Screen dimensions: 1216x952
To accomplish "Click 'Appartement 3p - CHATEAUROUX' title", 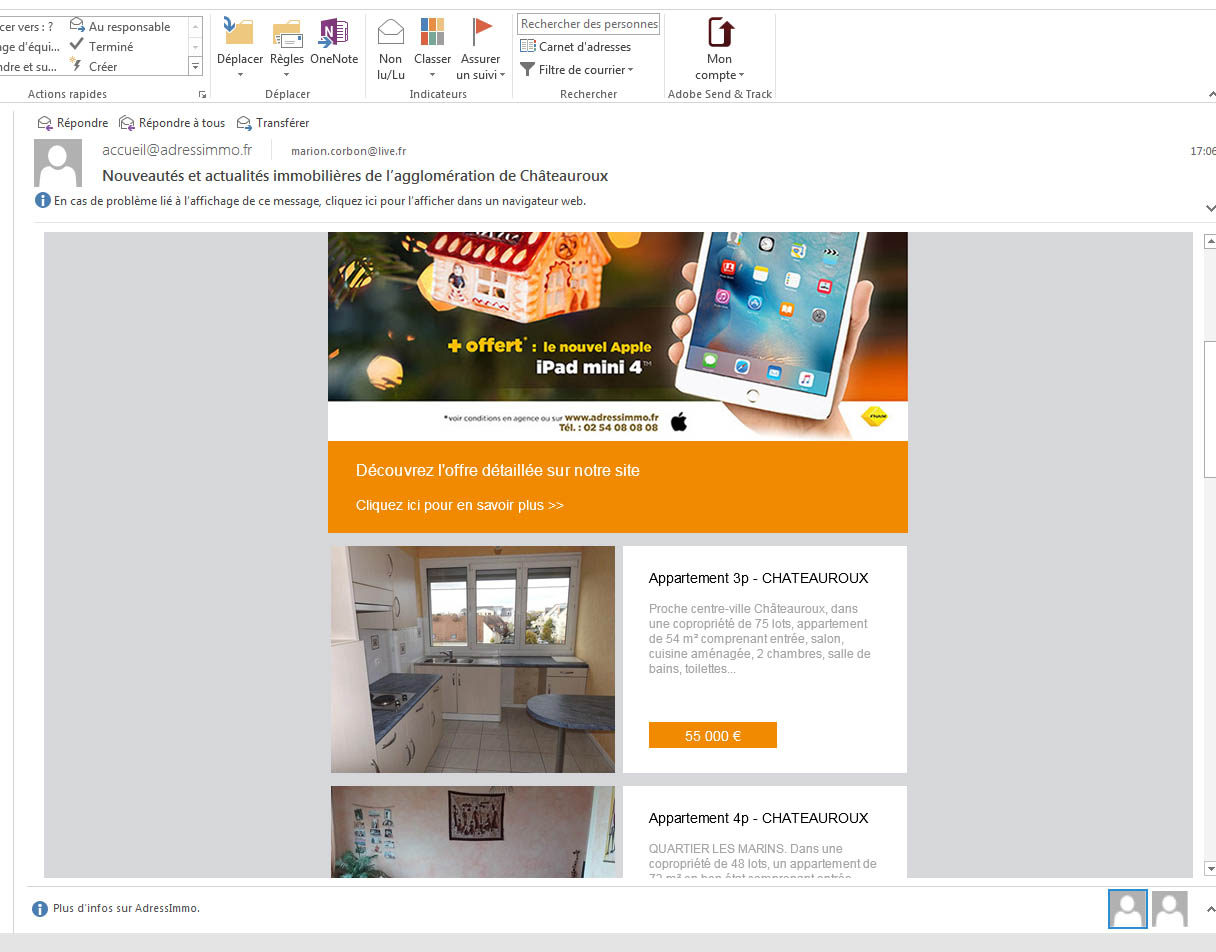I will click(x=758, y=578).
